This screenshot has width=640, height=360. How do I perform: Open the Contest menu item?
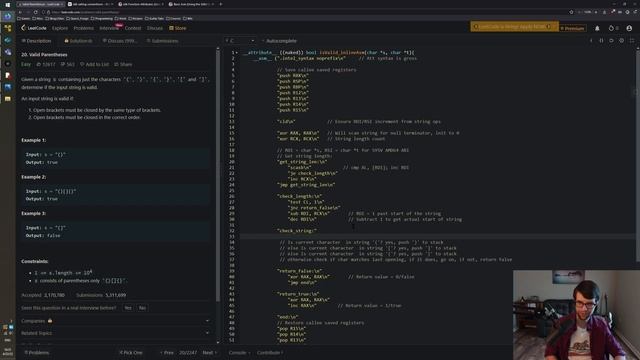[x=133, y=28]
